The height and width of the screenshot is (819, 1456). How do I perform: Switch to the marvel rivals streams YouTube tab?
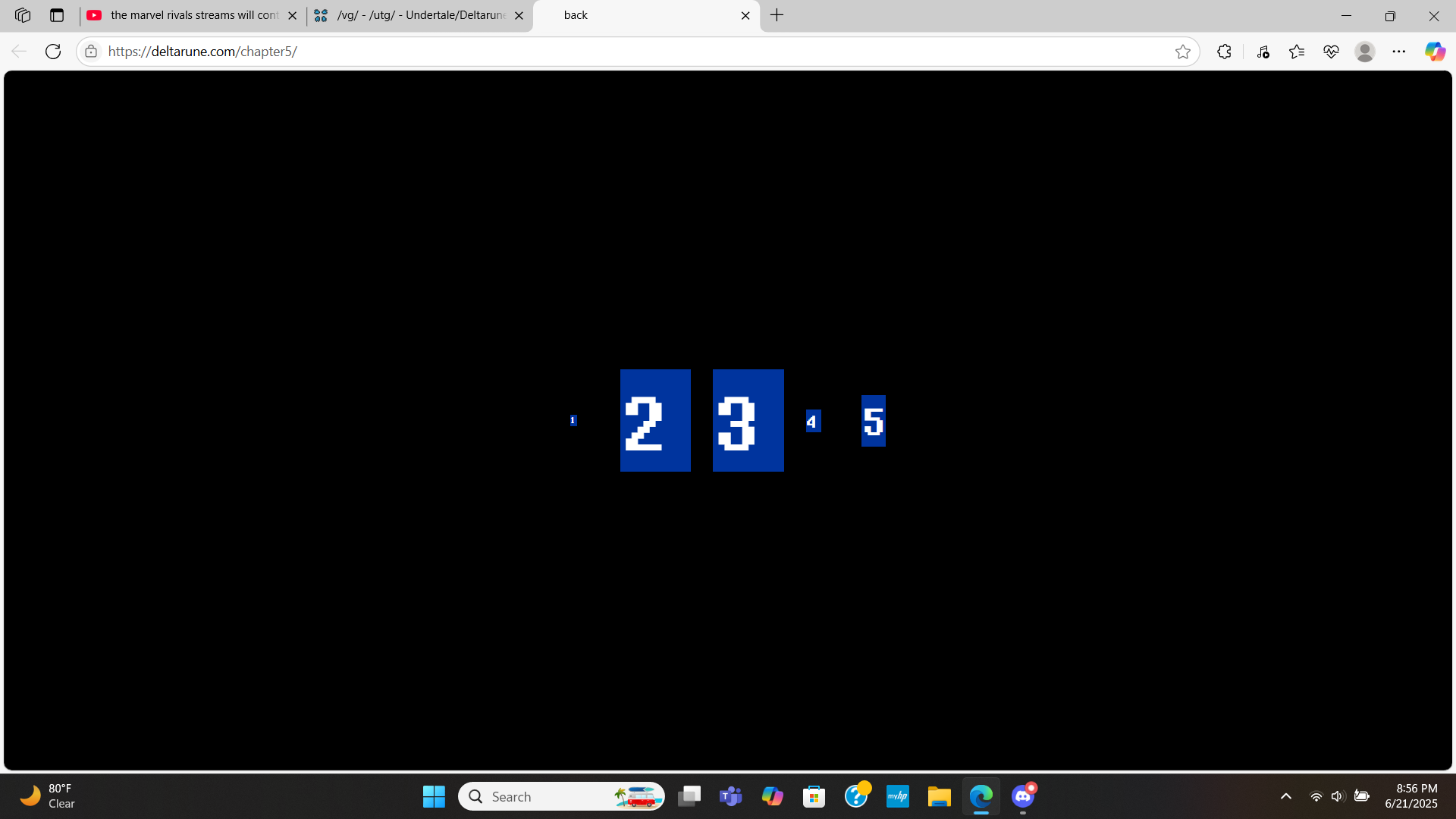click(193, 15)
